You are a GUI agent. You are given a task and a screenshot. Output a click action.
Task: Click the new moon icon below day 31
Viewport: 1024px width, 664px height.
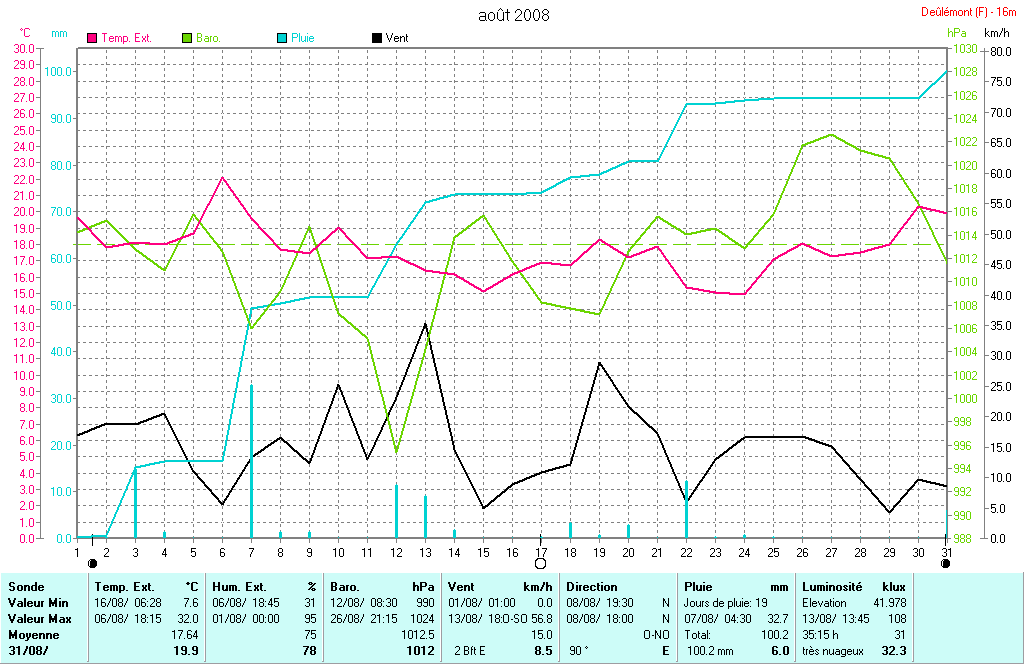pyautogui.click(x=946, y=564)
